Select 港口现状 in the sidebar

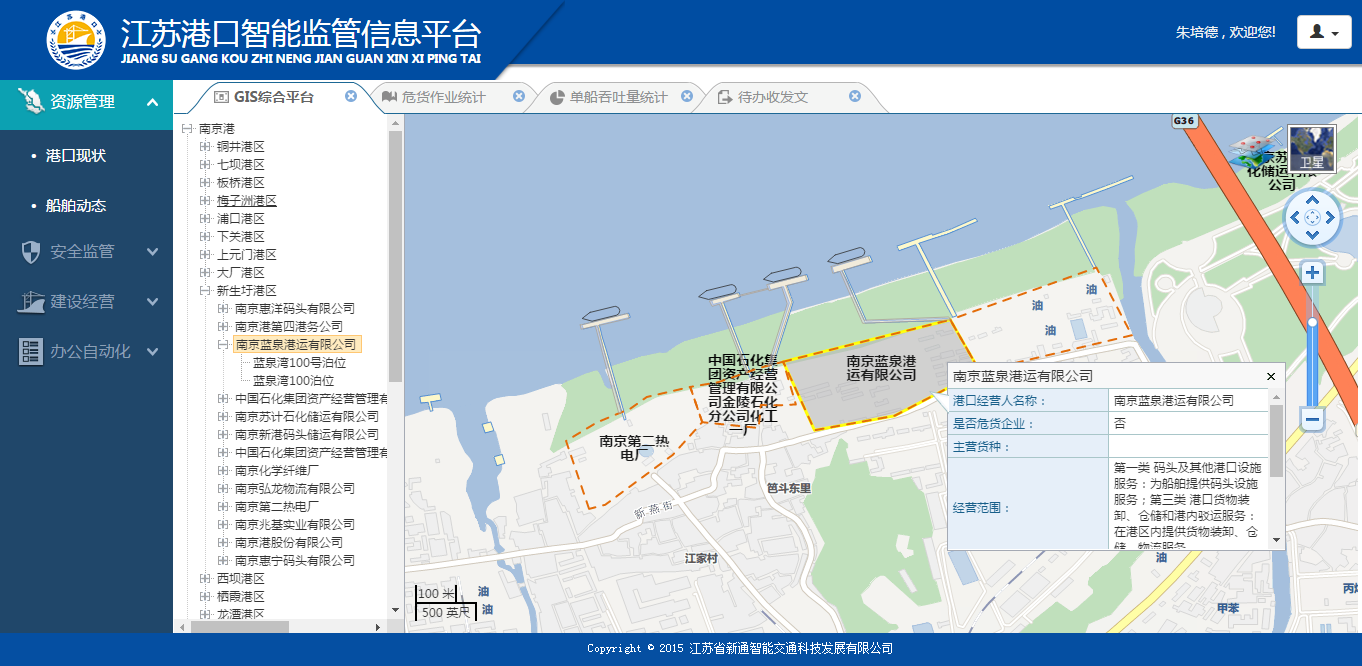pyautogui.click(x=76, y=156)
